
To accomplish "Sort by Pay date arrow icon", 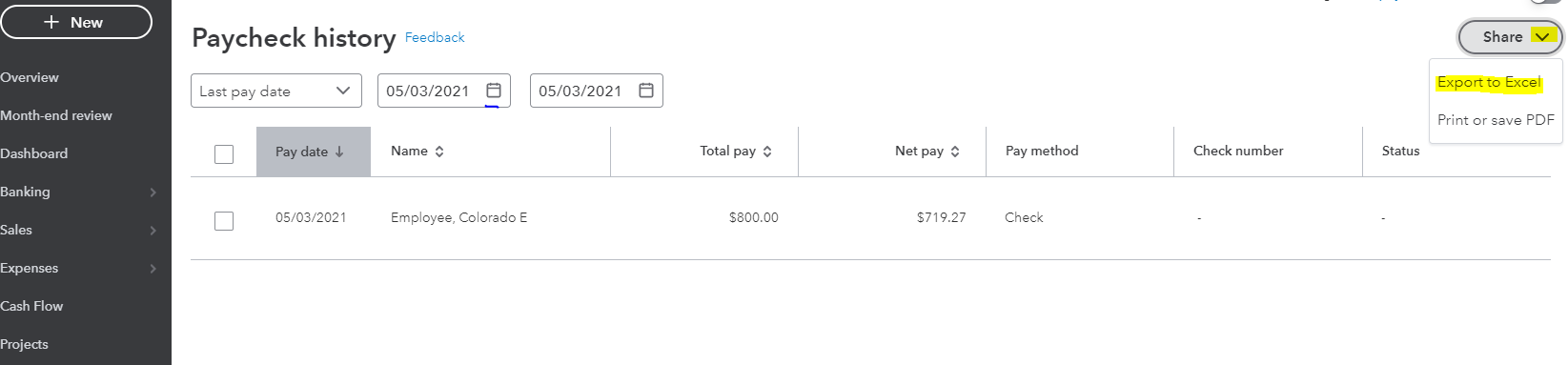I will point(339,152).
